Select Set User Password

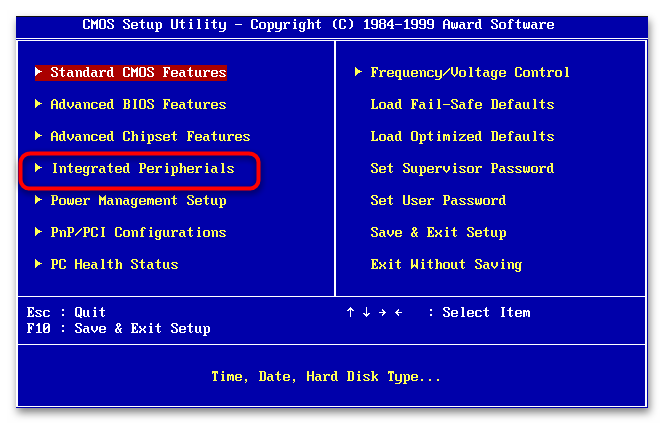point(437,200)
